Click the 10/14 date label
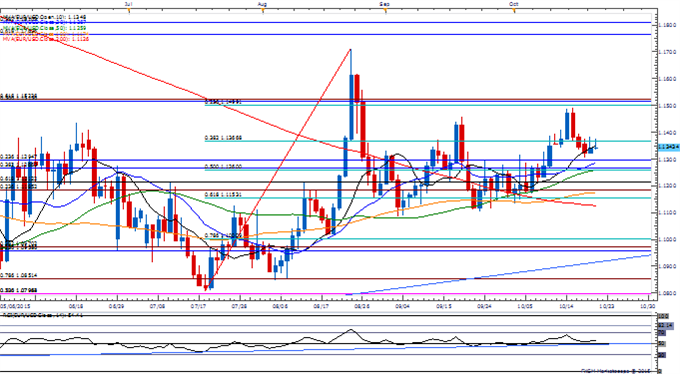 tap(566, 306)
